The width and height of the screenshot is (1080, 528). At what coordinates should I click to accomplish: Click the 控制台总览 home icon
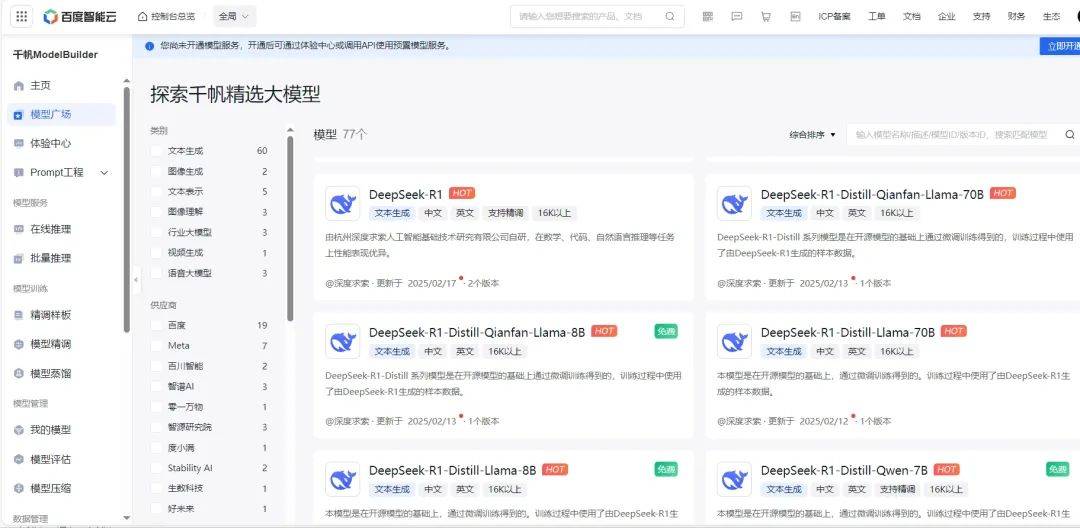[143, 16]
